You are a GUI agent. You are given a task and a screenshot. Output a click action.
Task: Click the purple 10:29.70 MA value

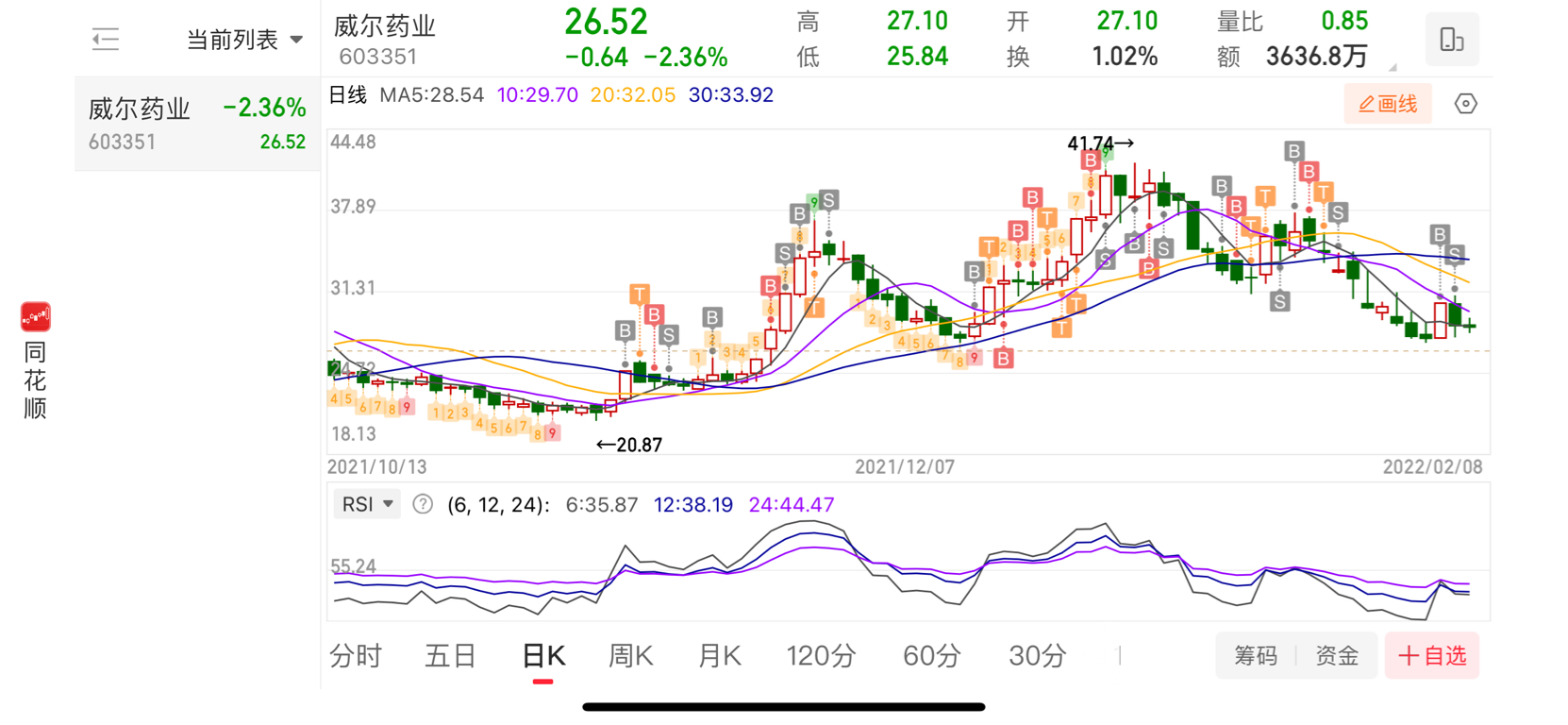coord(537,95)
